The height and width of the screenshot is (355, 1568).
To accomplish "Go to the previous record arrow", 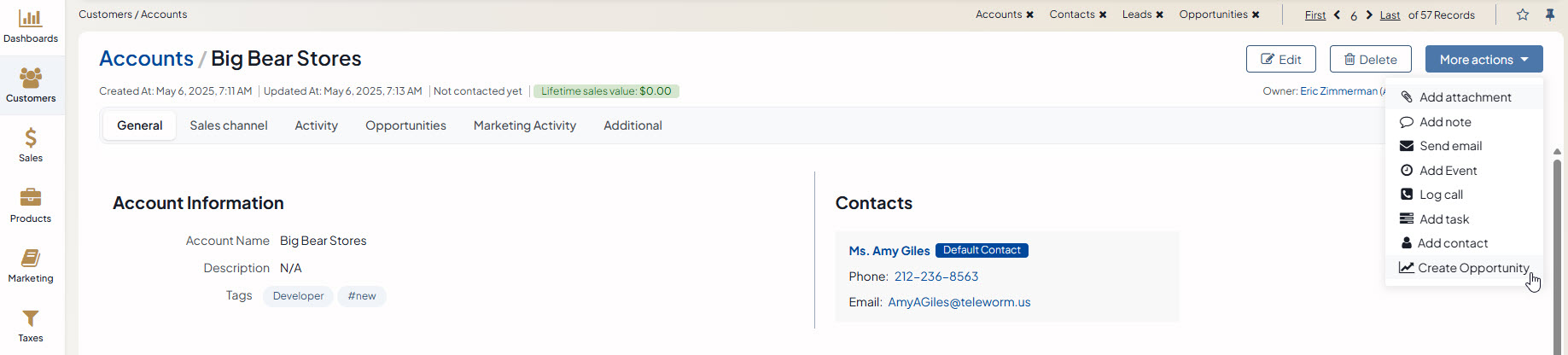I will click(1337, 15).
